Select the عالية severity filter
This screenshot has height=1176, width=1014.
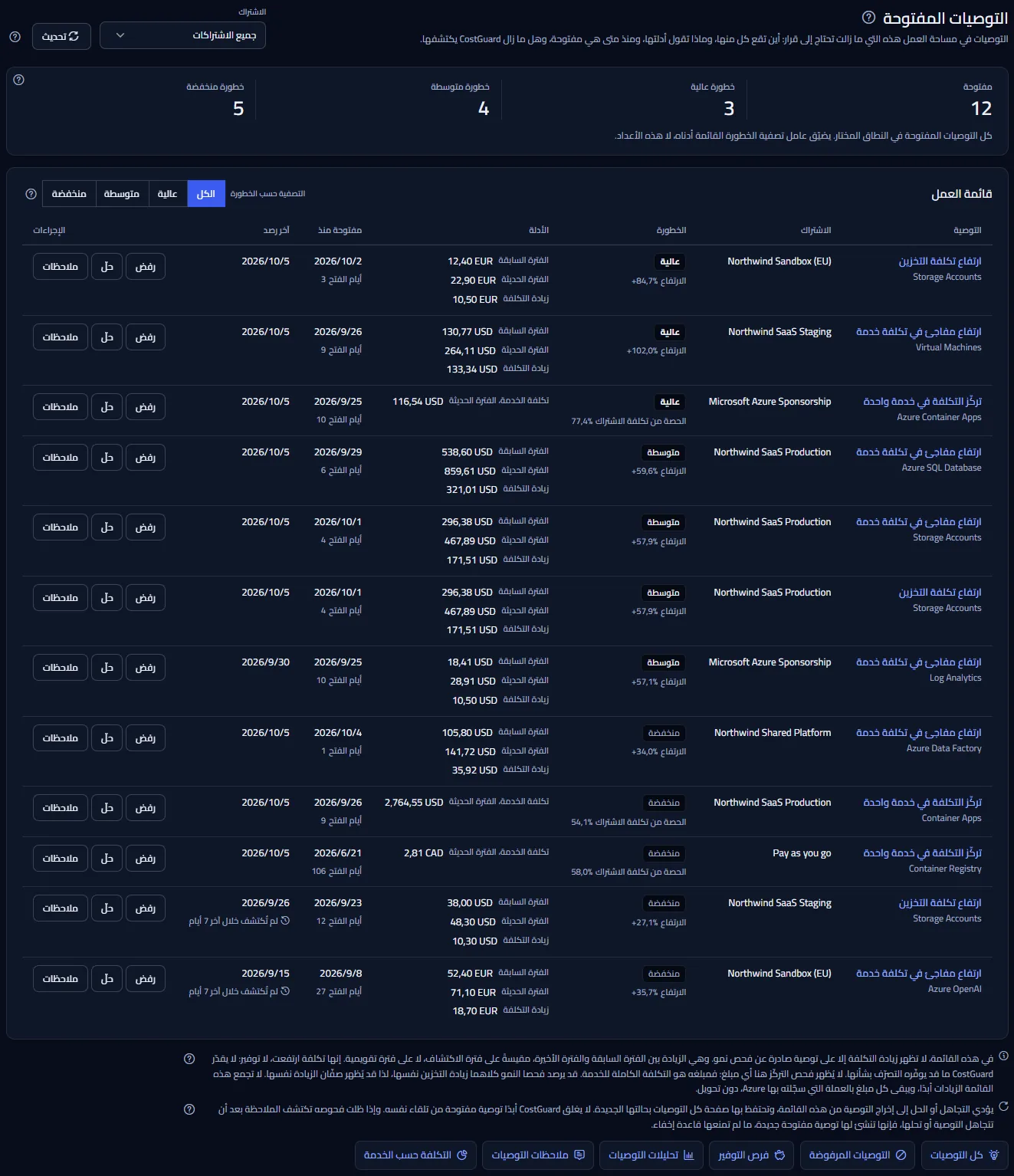[x=167, y=194]
